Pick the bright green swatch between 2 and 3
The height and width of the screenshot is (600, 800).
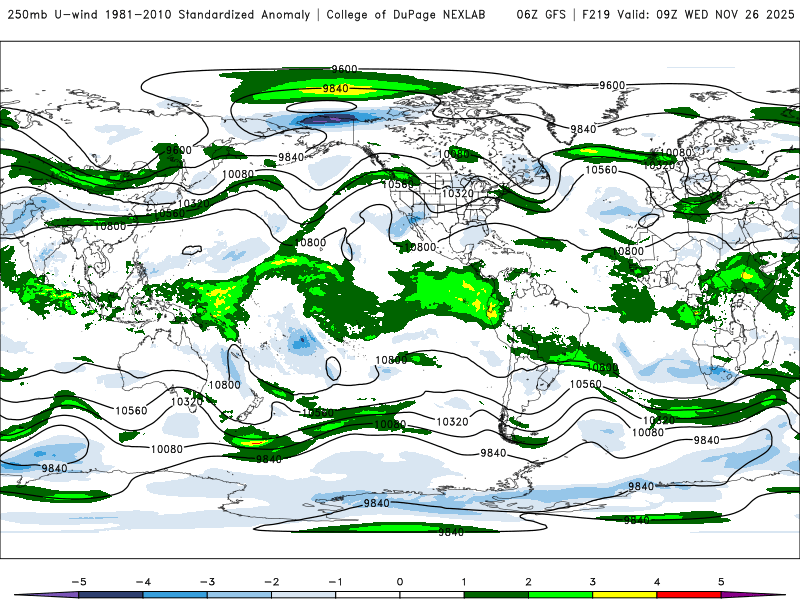click(560, 595)
